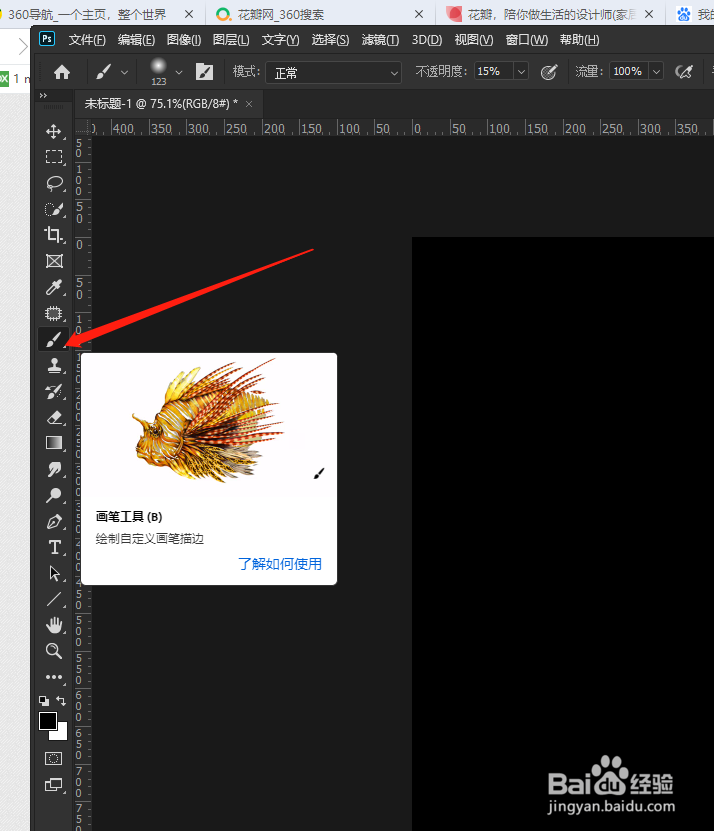Viewport: 714px width, 831px height.
Task: Close the 未标题-1 document tab
Action: click(x=249, y=104)
